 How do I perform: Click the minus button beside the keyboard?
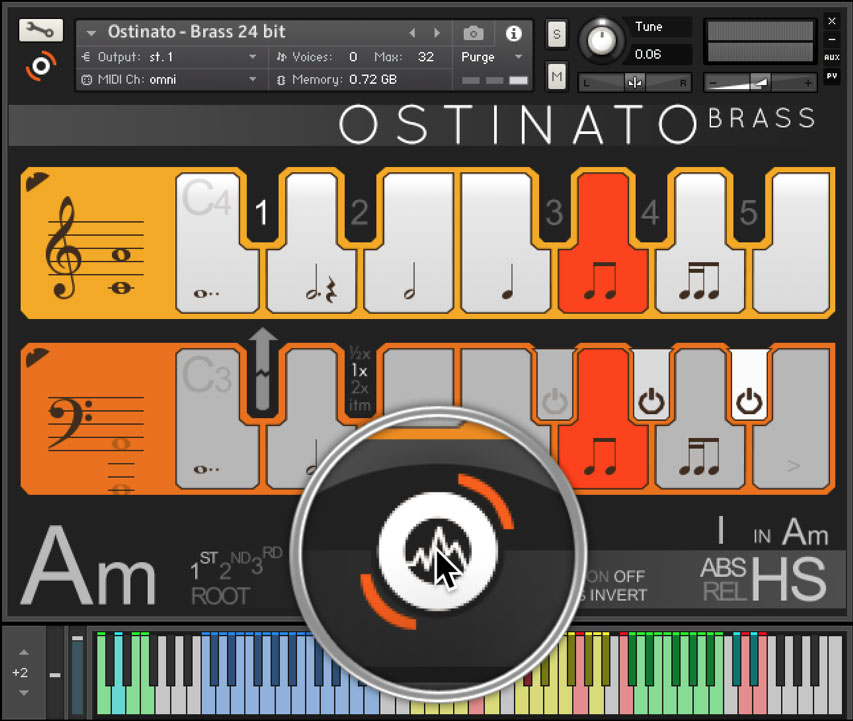point(54,675)
